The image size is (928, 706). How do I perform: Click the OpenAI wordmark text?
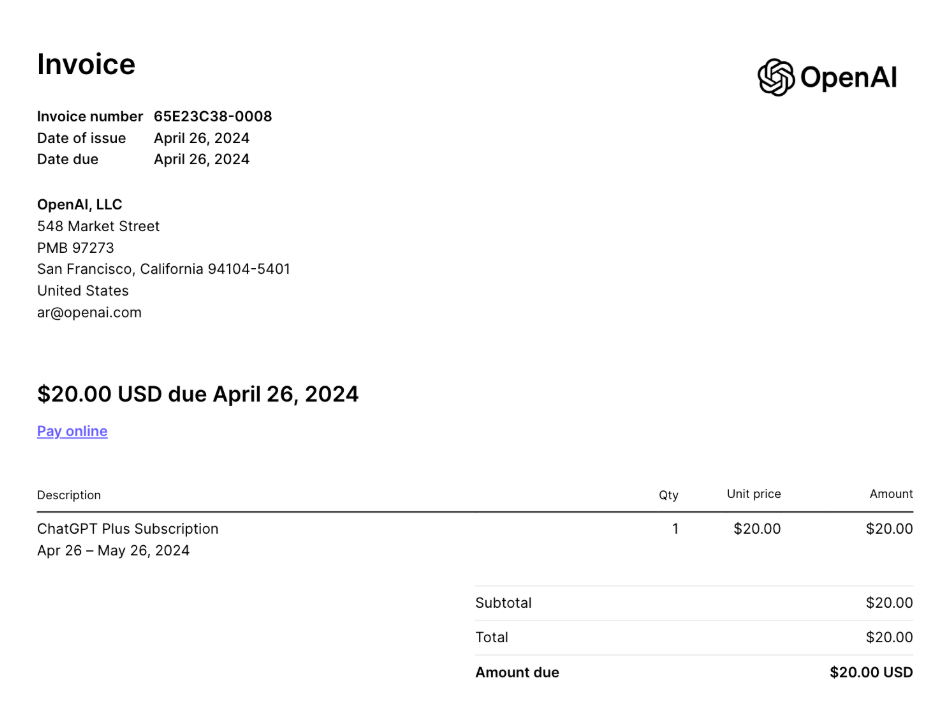pyautogui.click(x=848, y=78)
